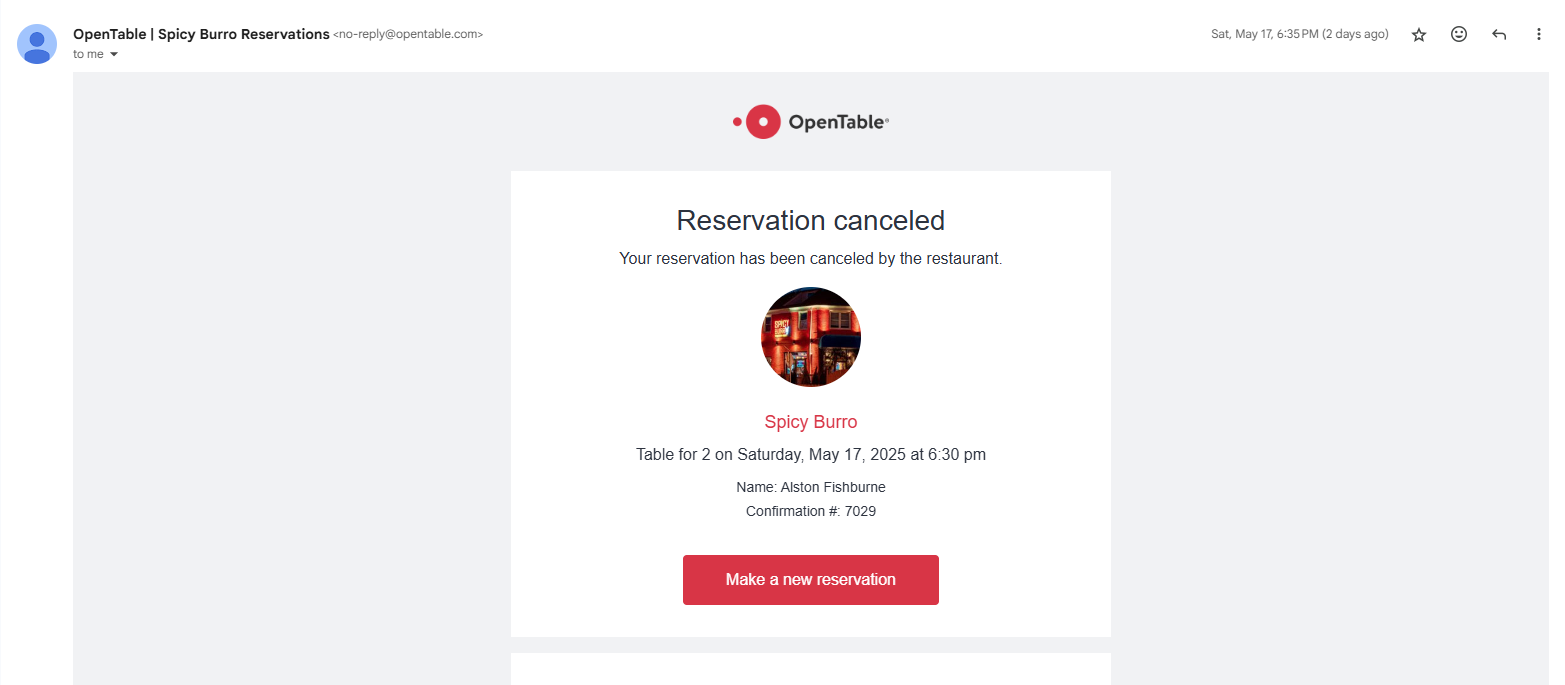Click the reply arrow icon

[1499, 35]
